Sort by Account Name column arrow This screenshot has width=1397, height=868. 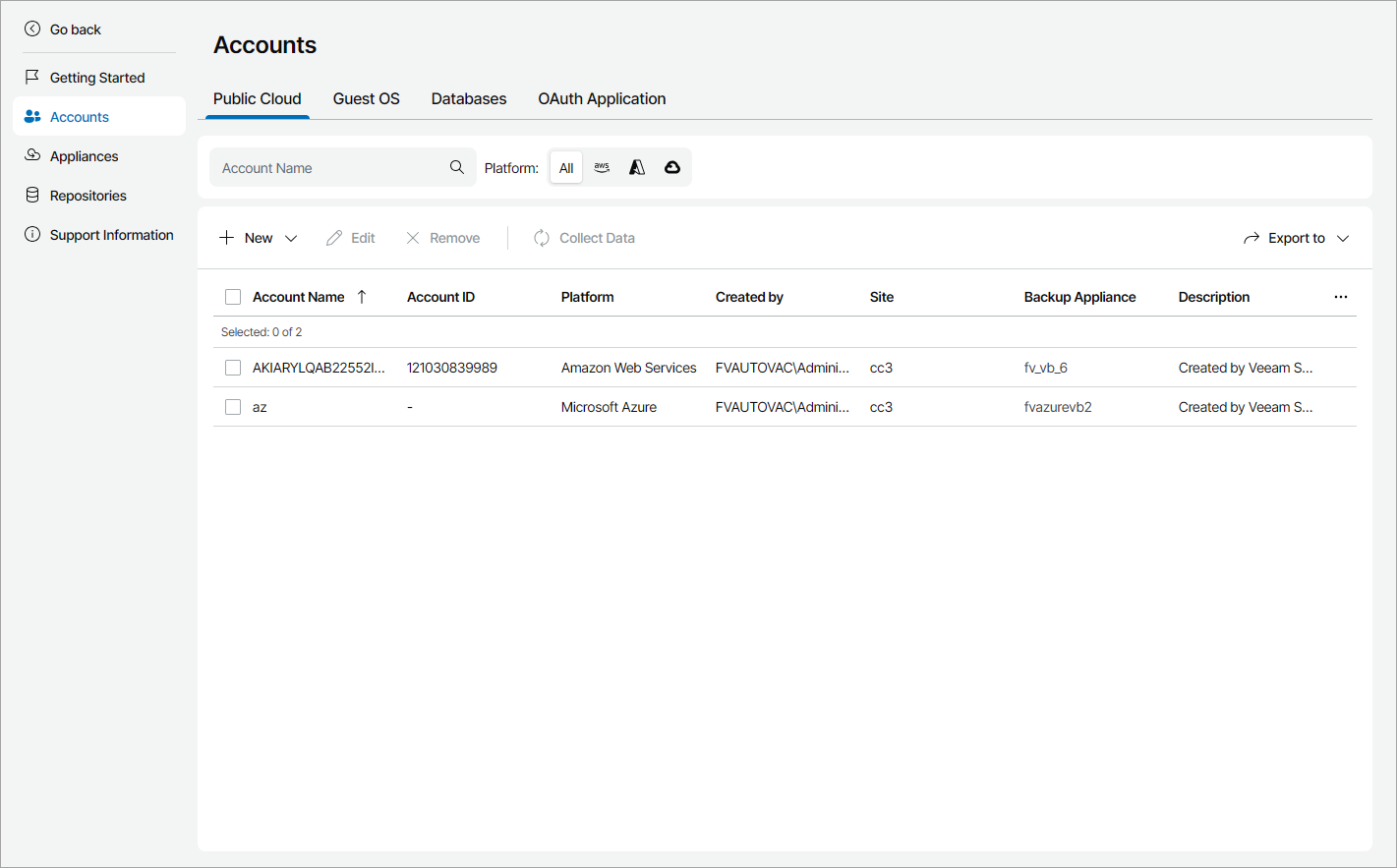[362, 297]
